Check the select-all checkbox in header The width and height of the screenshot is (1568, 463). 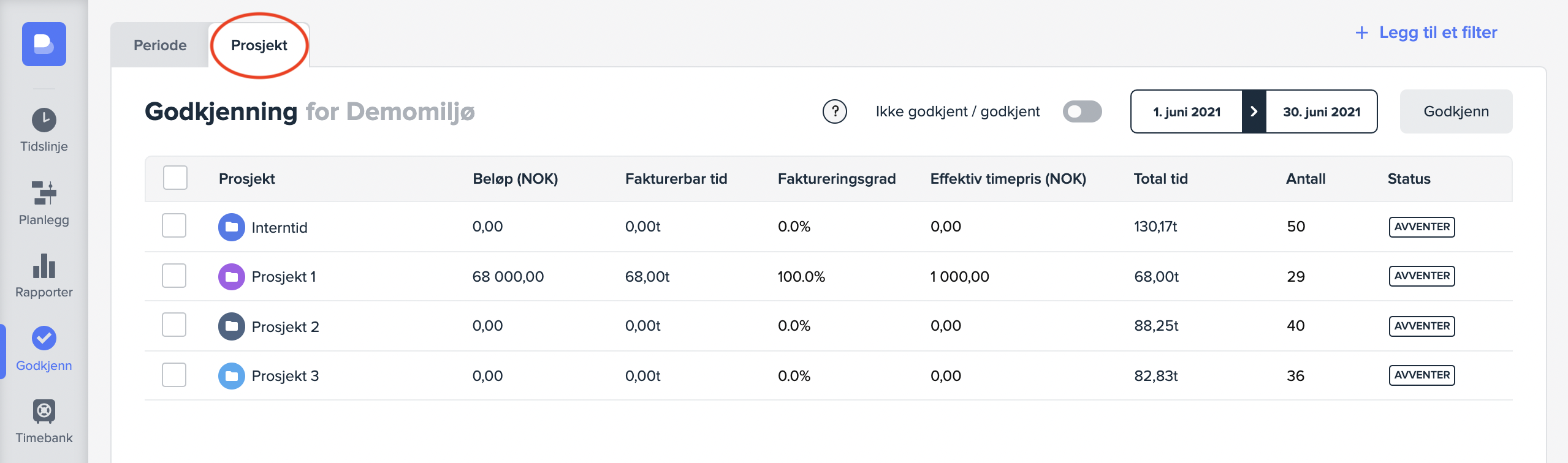pyautogui.click(x=175, y=178)
